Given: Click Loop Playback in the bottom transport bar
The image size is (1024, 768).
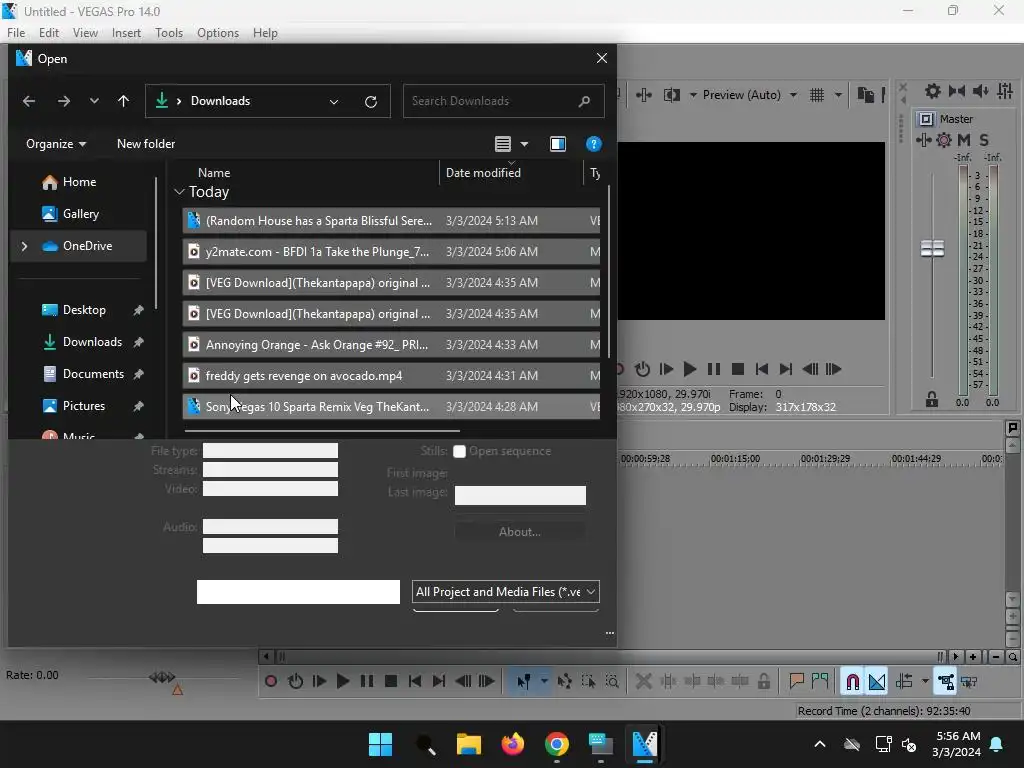Looking at the screenshot, I should 295,681.
